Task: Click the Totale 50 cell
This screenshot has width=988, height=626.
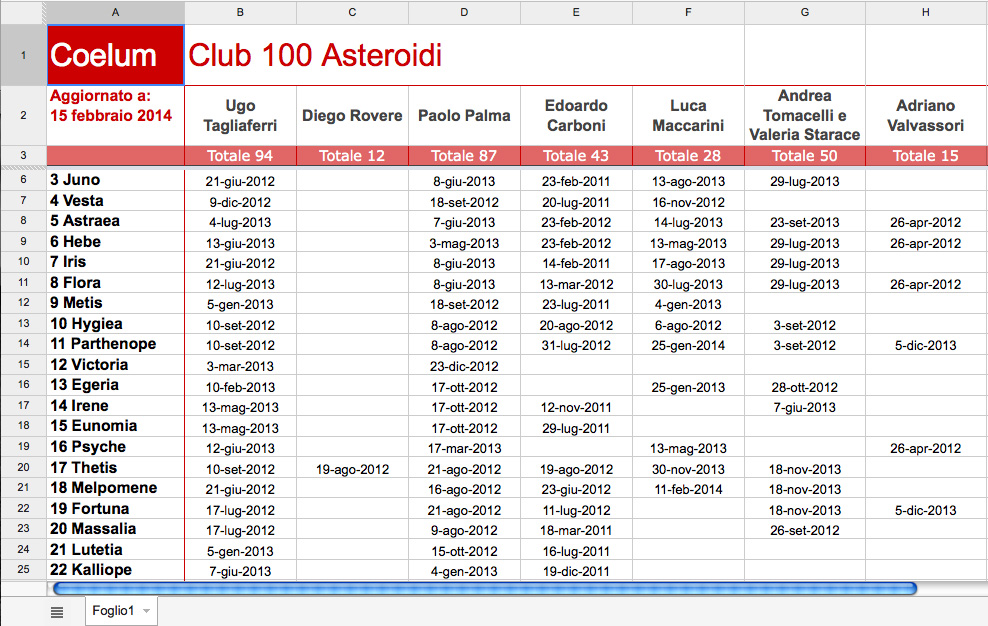Action: [805, 156]
